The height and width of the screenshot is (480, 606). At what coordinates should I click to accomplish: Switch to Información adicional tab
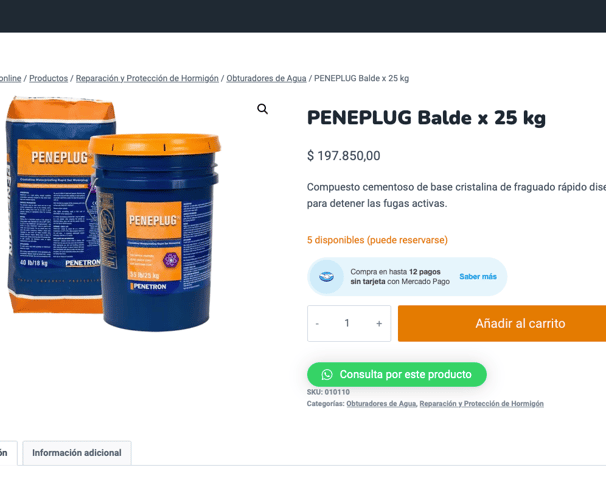(x=77, y=453)
